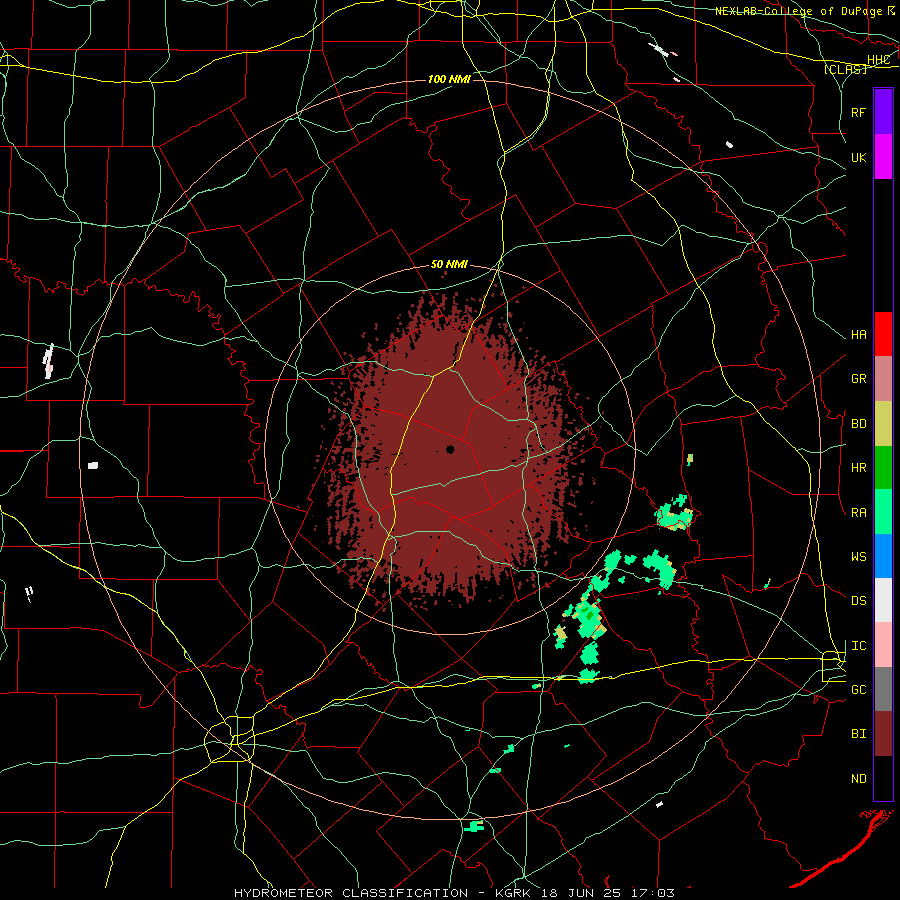Click the KGRK radar site black dot
Viewport: 900px width, 900px height.
click(x=450, y=449)
